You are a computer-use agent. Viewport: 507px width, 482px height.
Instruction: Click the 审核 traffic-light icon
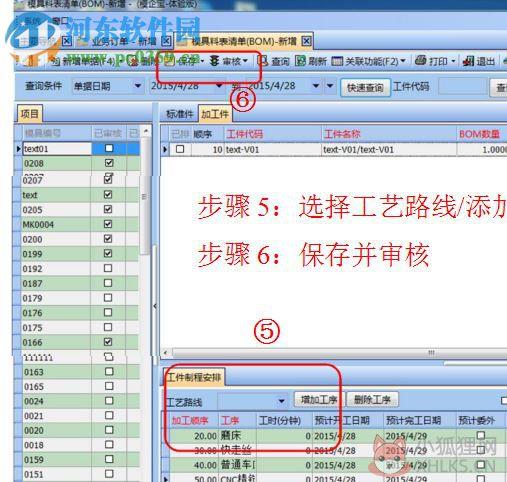coord(214,61)
